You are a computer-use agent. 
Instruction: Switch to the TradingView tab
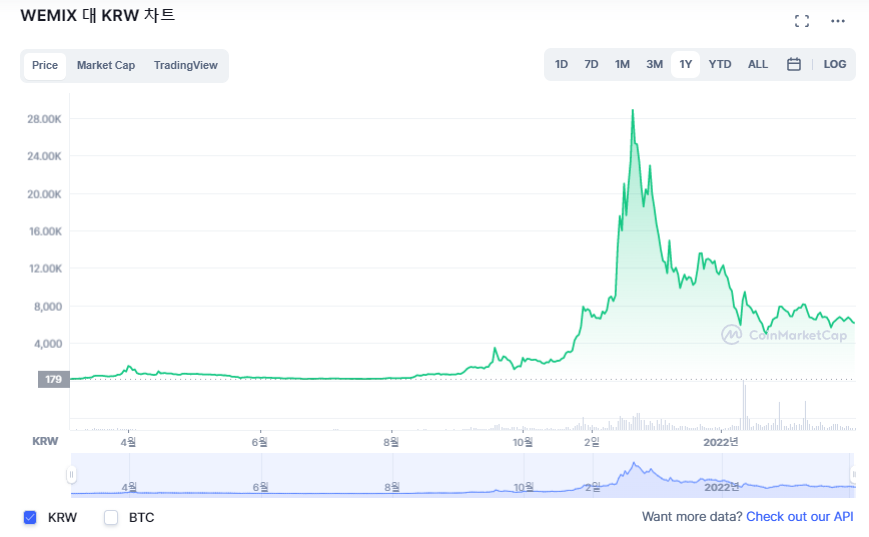[186, 65]
